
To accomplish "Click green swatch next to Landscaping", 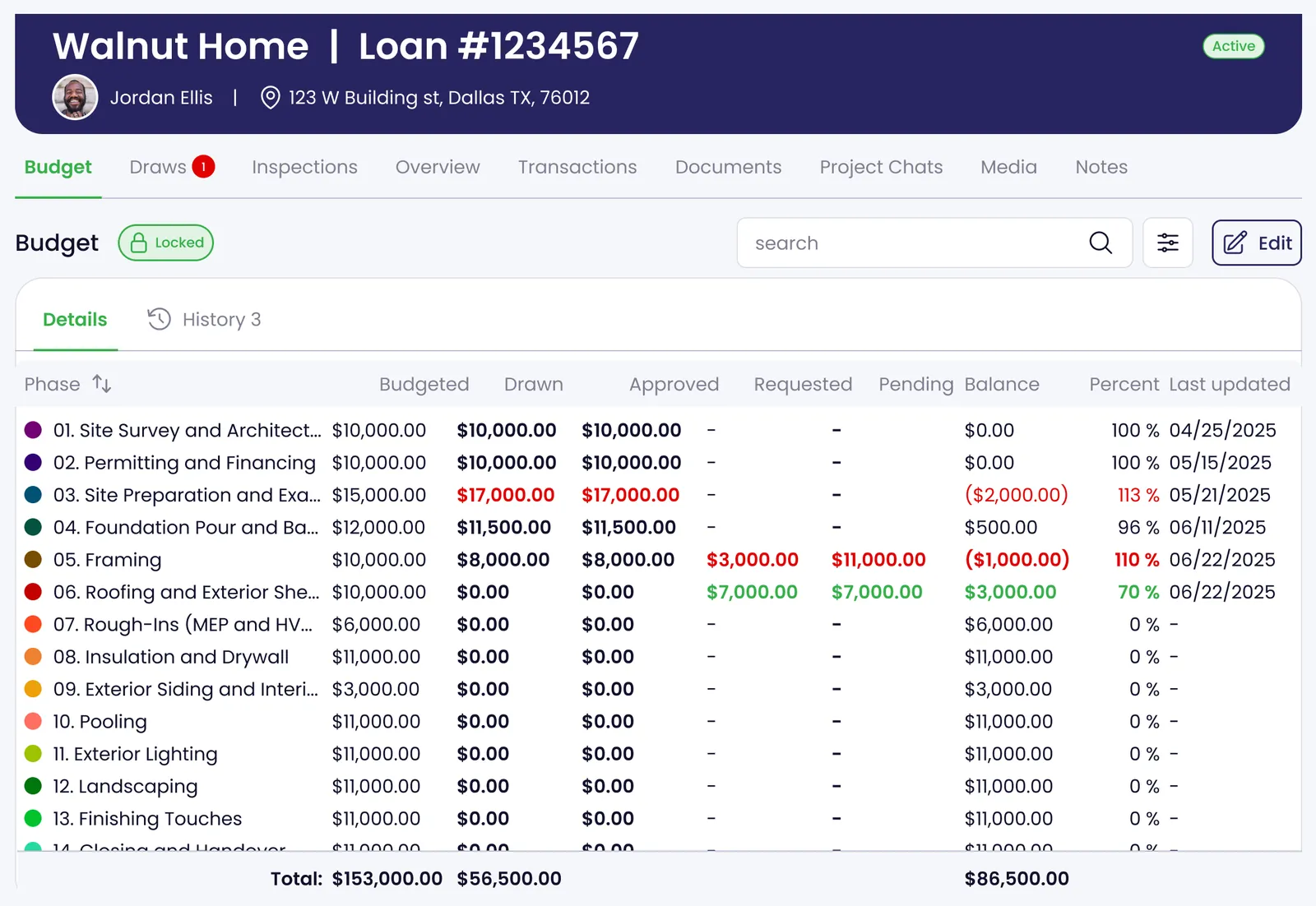I will 33,786.
